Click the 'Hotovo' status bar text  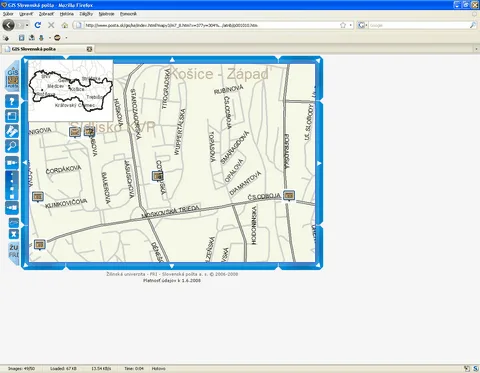159,369
